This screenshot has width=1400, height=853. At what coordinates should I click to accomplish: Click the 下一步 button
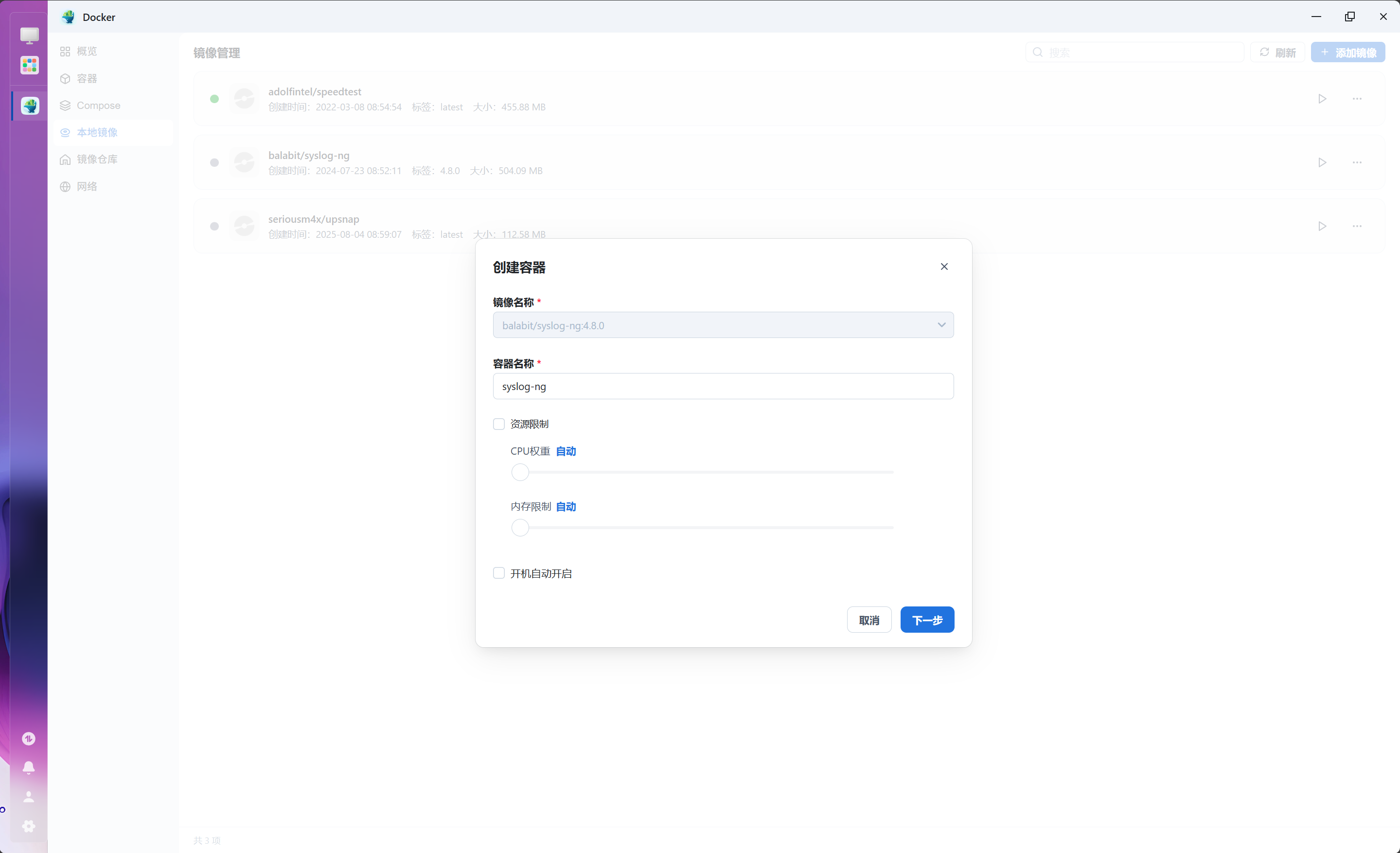point(927,620)
